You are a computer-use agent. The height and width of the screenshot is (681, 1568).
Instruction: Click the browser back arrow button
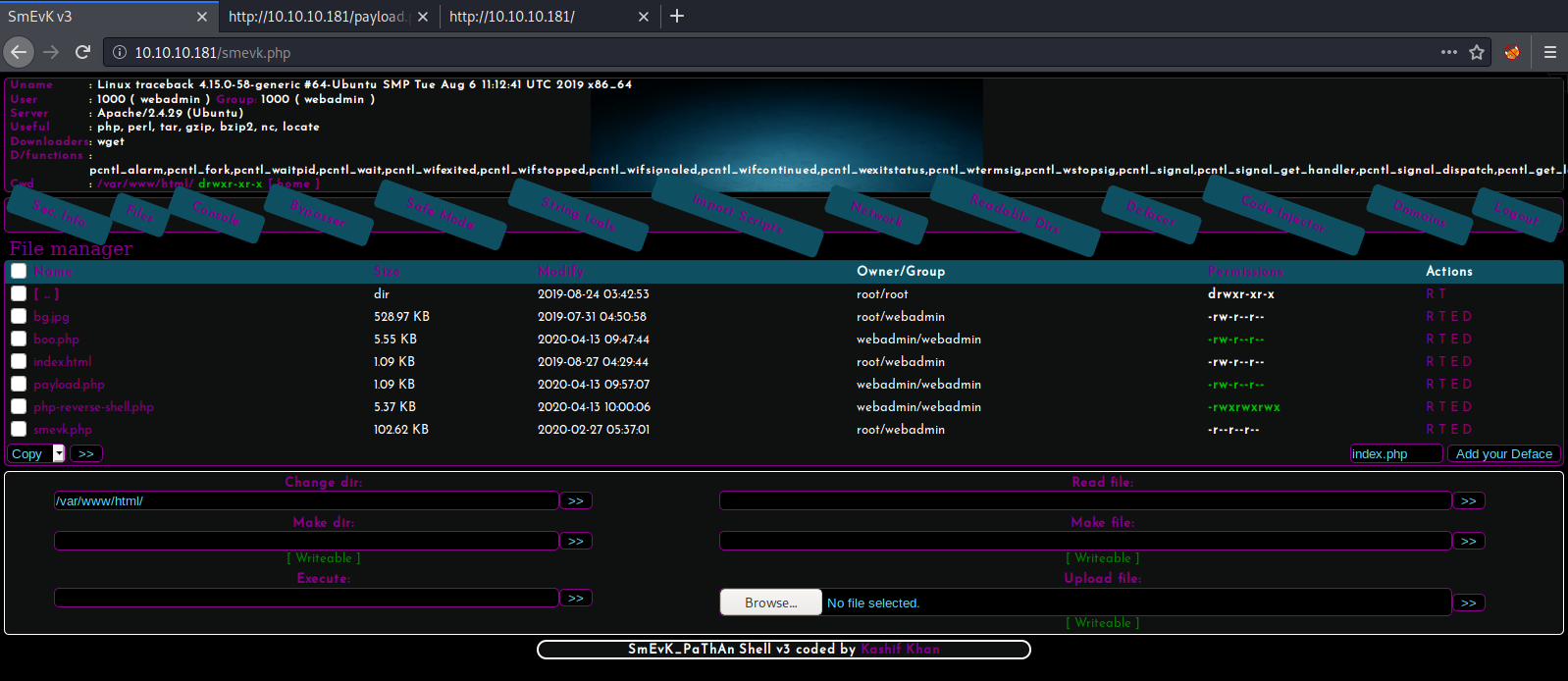tap(19, 52)
